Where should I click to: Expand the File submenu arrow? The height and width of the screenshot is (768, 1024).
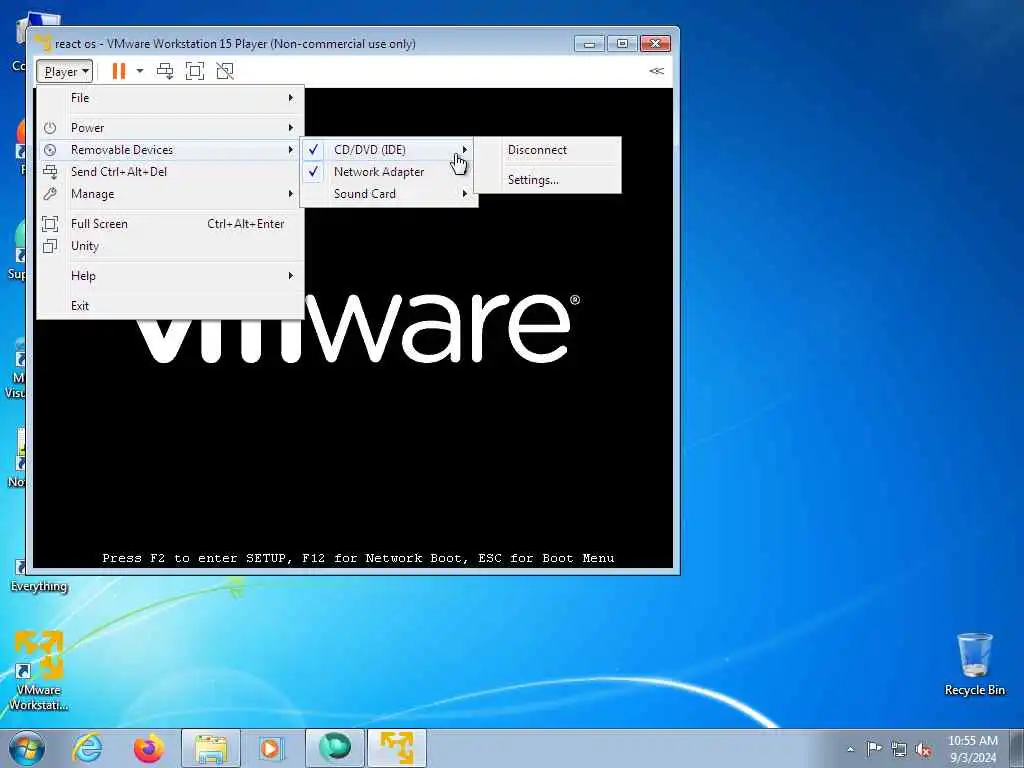[291, 98]
